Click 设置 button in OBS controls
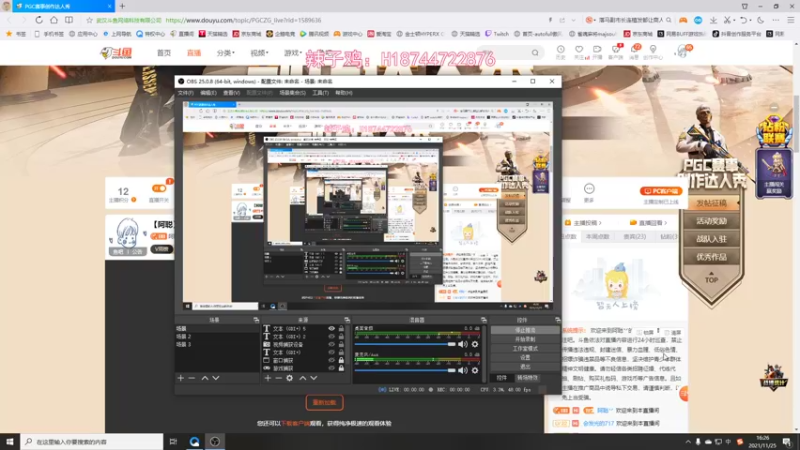This screenshot has width=800, height=450. point(525,358)
